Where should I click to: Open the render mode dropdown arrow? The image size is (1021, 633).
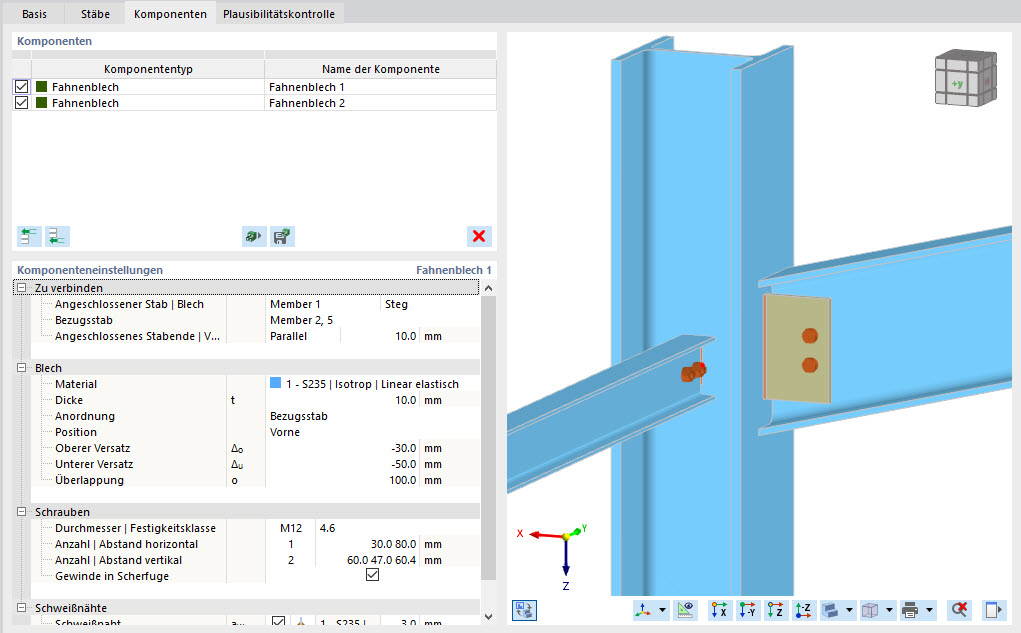(x=849, y=610)
